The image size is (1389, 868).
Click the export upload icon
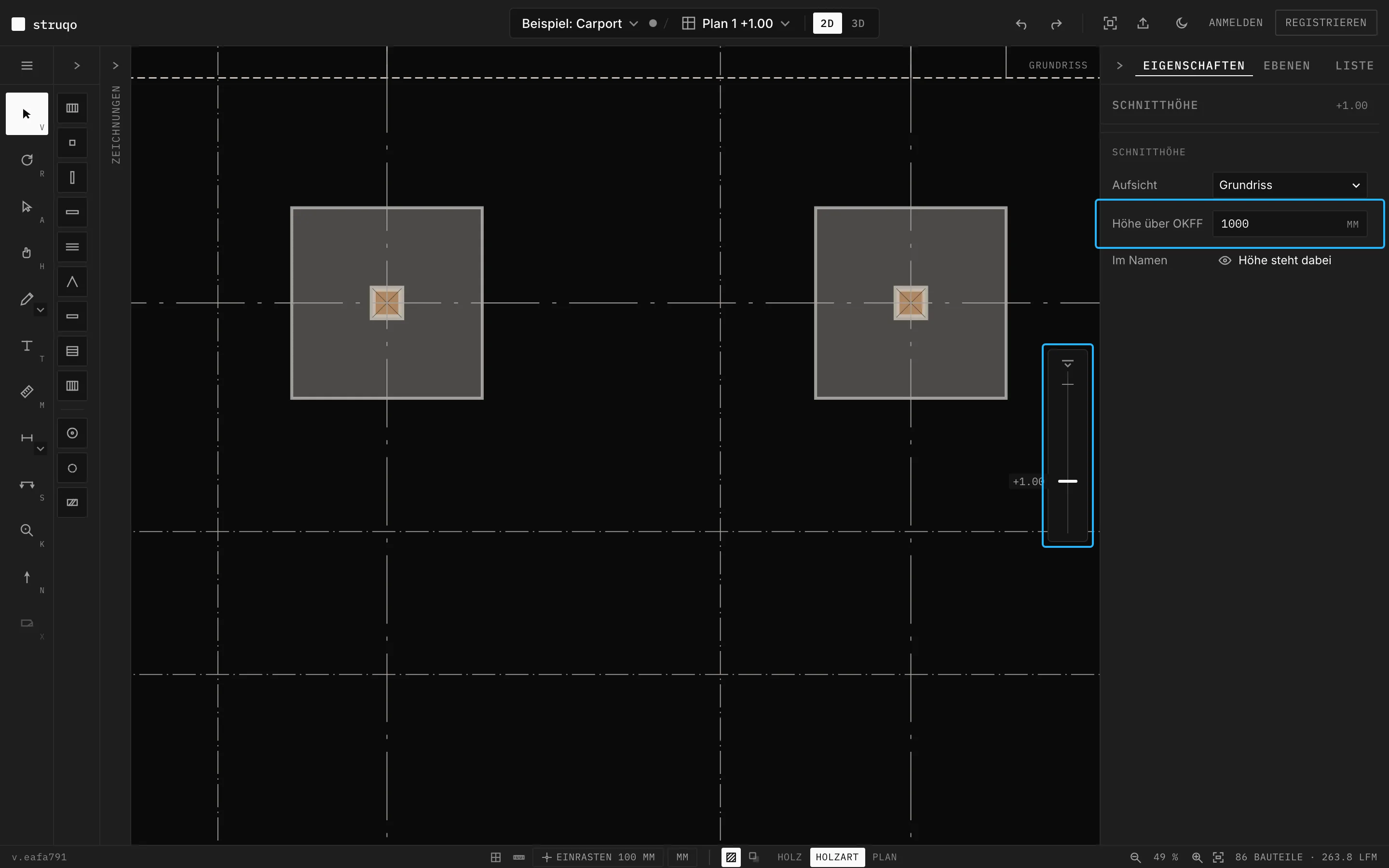click(x=1144, y=23)
